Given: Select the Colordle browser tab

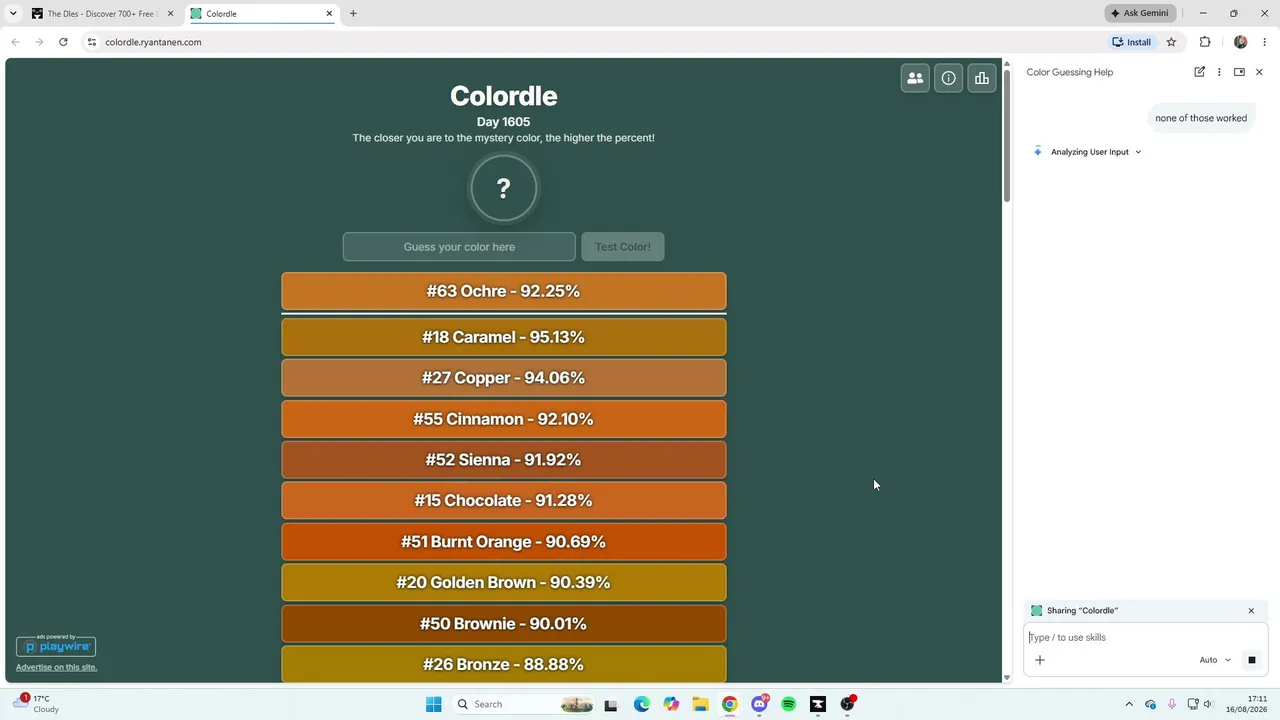Looking at the screenshot, I should (x=262, y=14).
